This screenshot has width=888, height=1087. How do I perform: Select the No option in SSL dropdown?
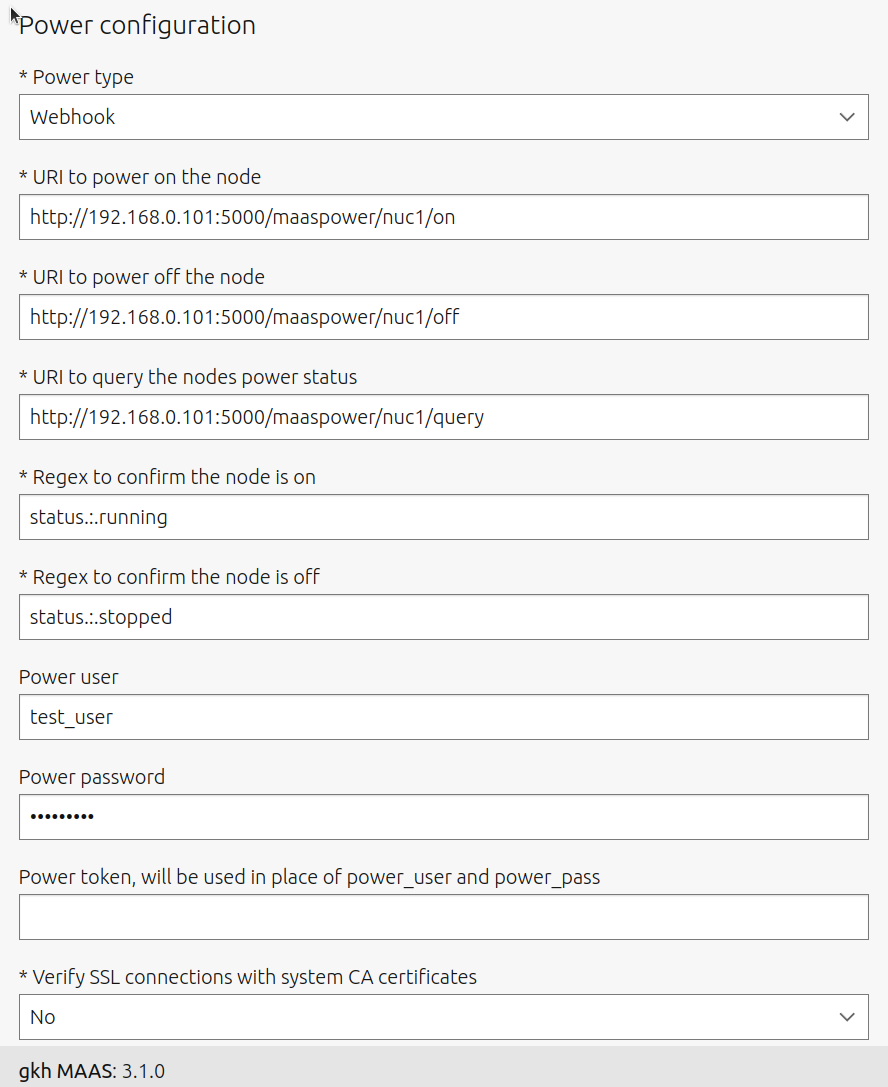[x=43, y=1016]
